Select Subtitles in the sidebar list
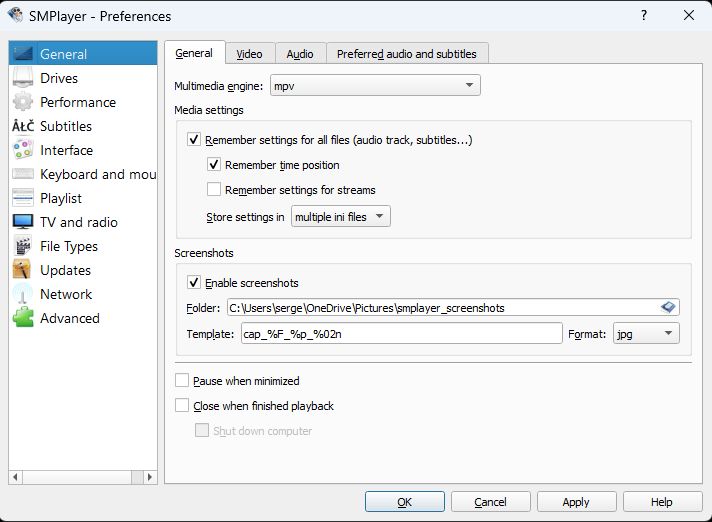Image resolution: width=712 pixels, height=522 pixels. tap(83, 126)
